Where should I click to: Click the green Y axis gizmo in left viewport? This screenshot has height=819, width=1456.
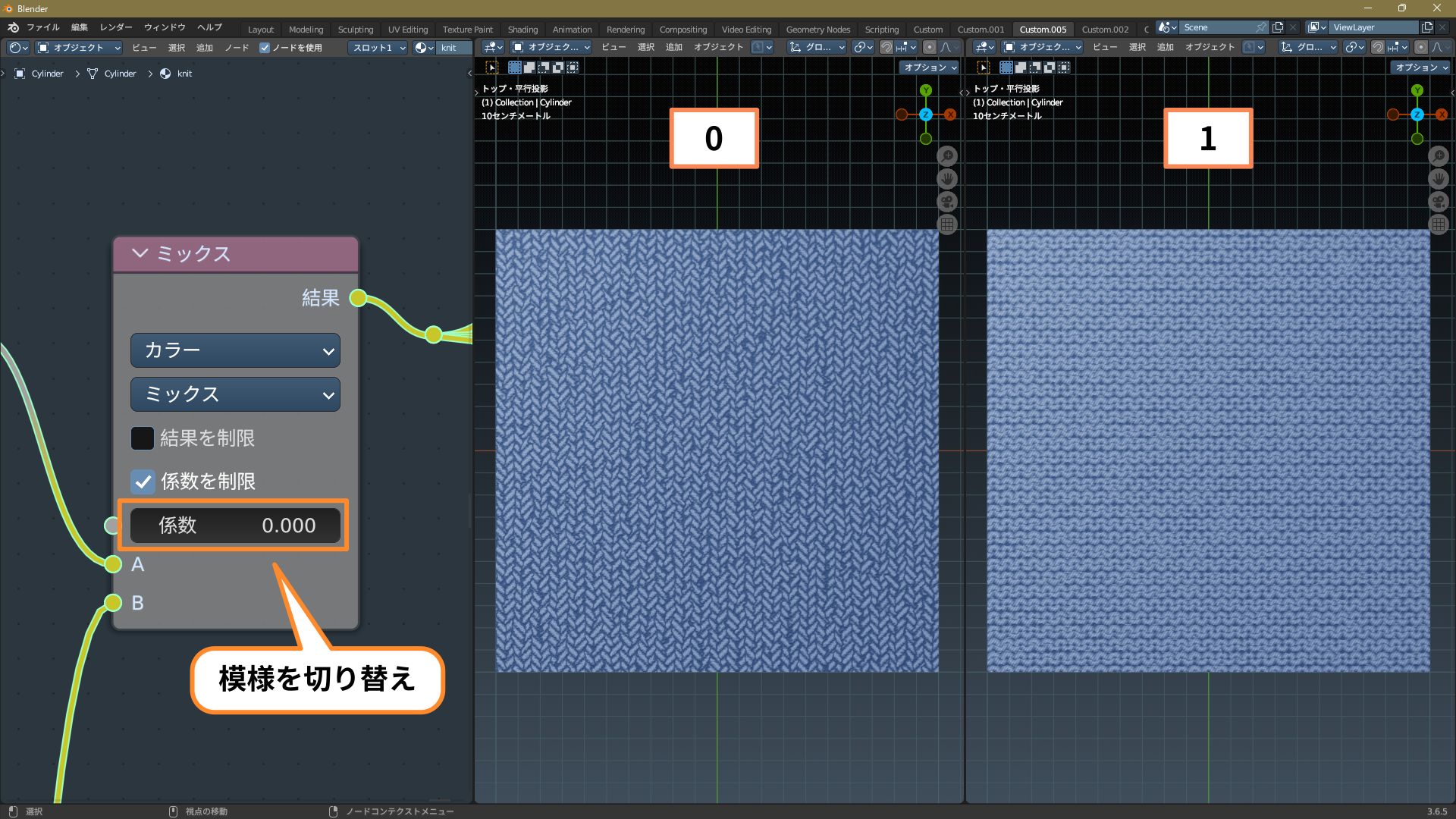tap(926, 90)
